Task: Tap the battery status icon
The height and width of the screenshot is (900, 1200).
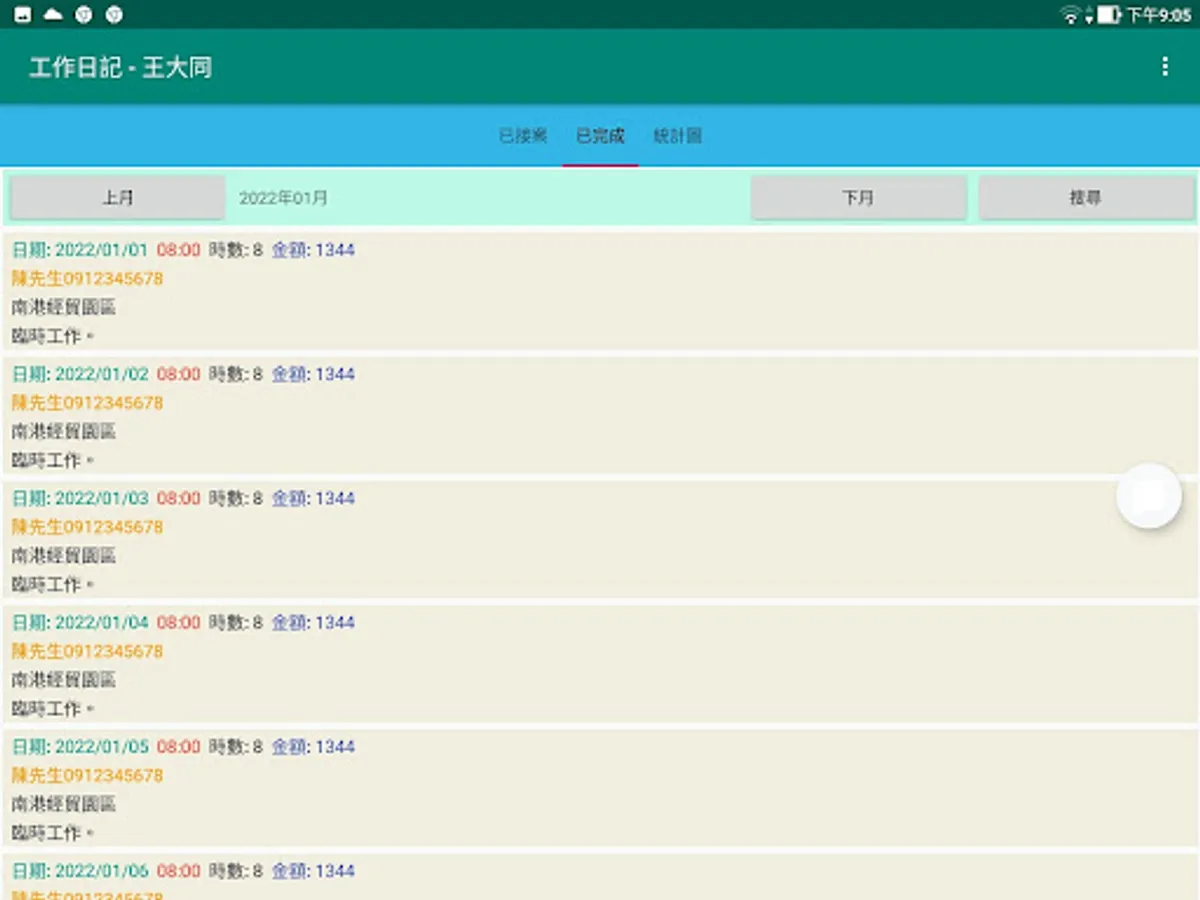Action: [x=1108, y=14]
